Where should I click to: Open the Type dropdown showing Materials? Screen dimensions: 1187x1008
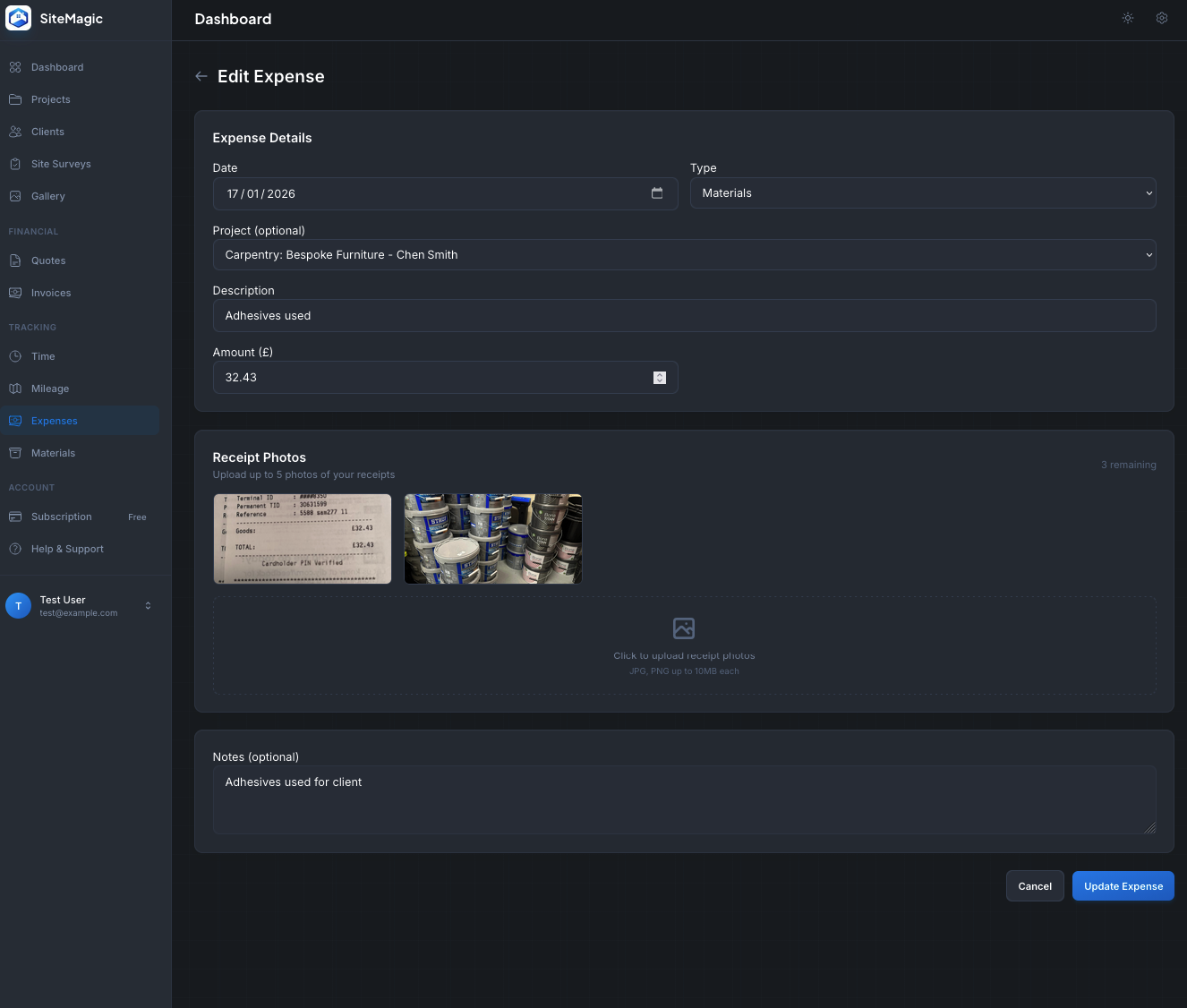coord(923,193)
